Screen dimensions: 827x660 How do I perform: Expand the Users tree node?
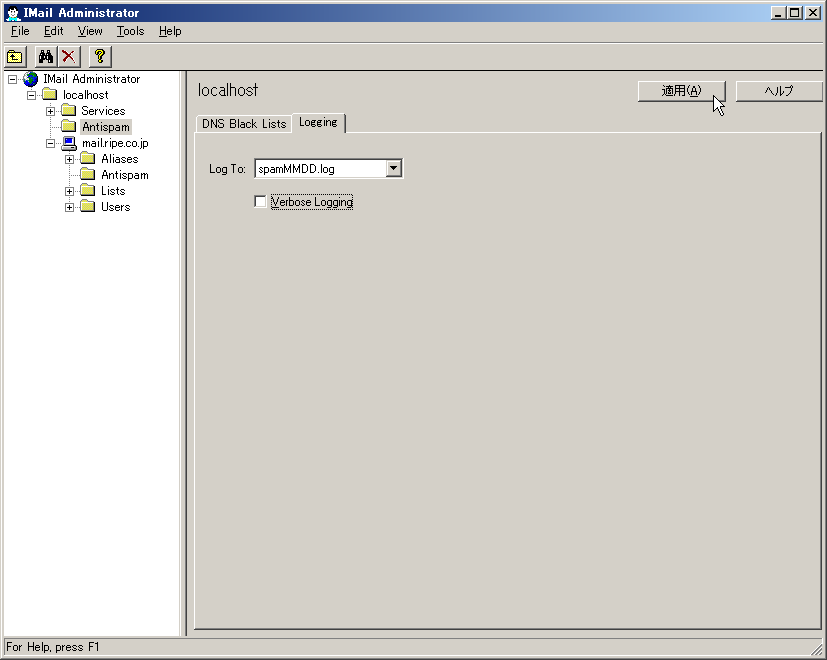(x=69, y=207)
